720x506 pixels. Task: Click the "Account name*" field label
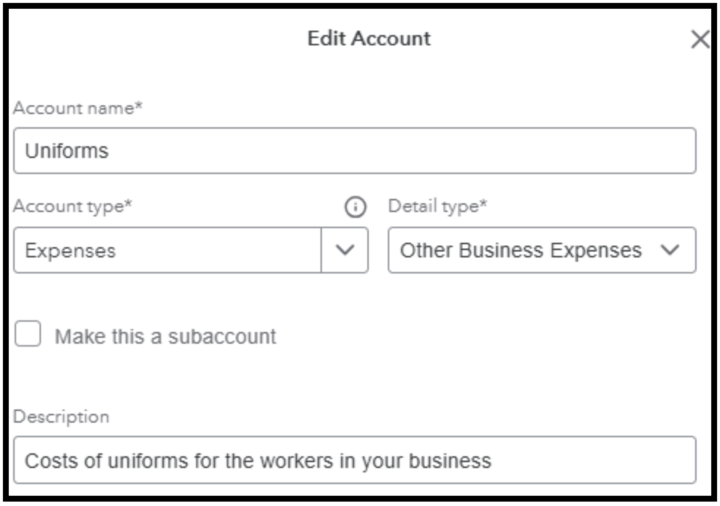point(78,107)
